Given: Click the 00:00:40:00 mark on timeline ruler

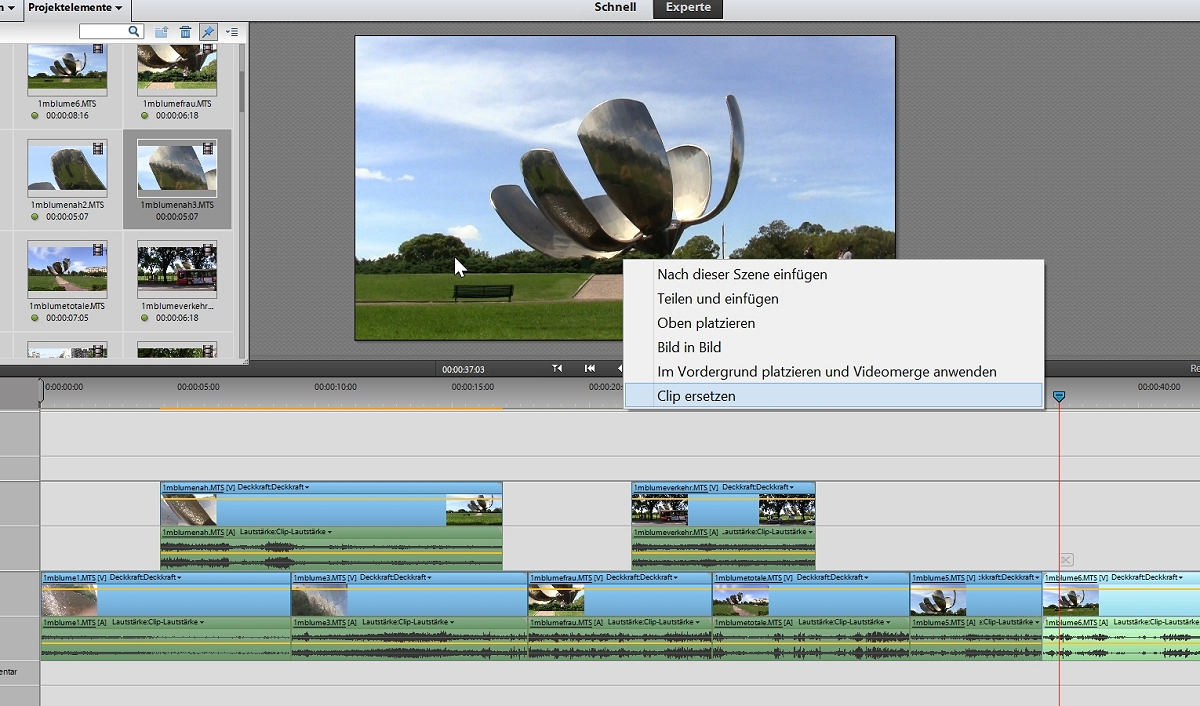Looking at the screenshot, I should [x=1158, y=387].
